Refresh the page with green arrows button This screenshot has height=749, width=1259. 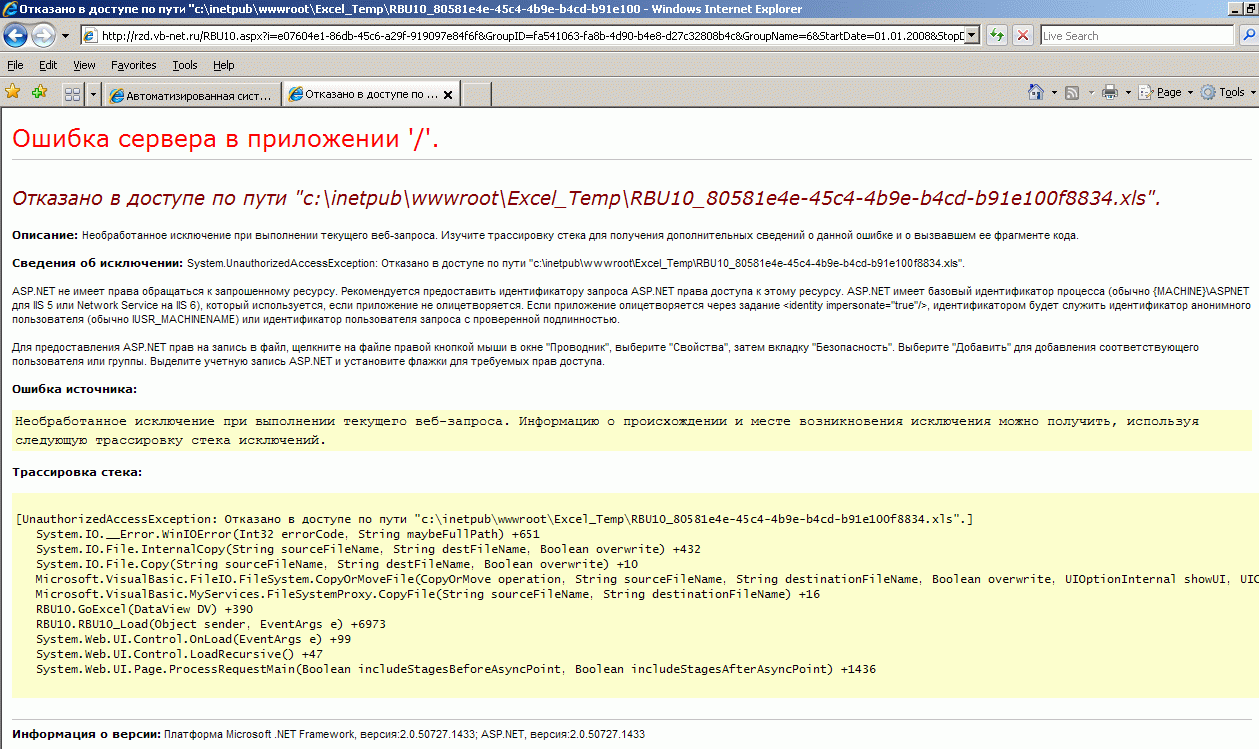[x=997, y=36]
